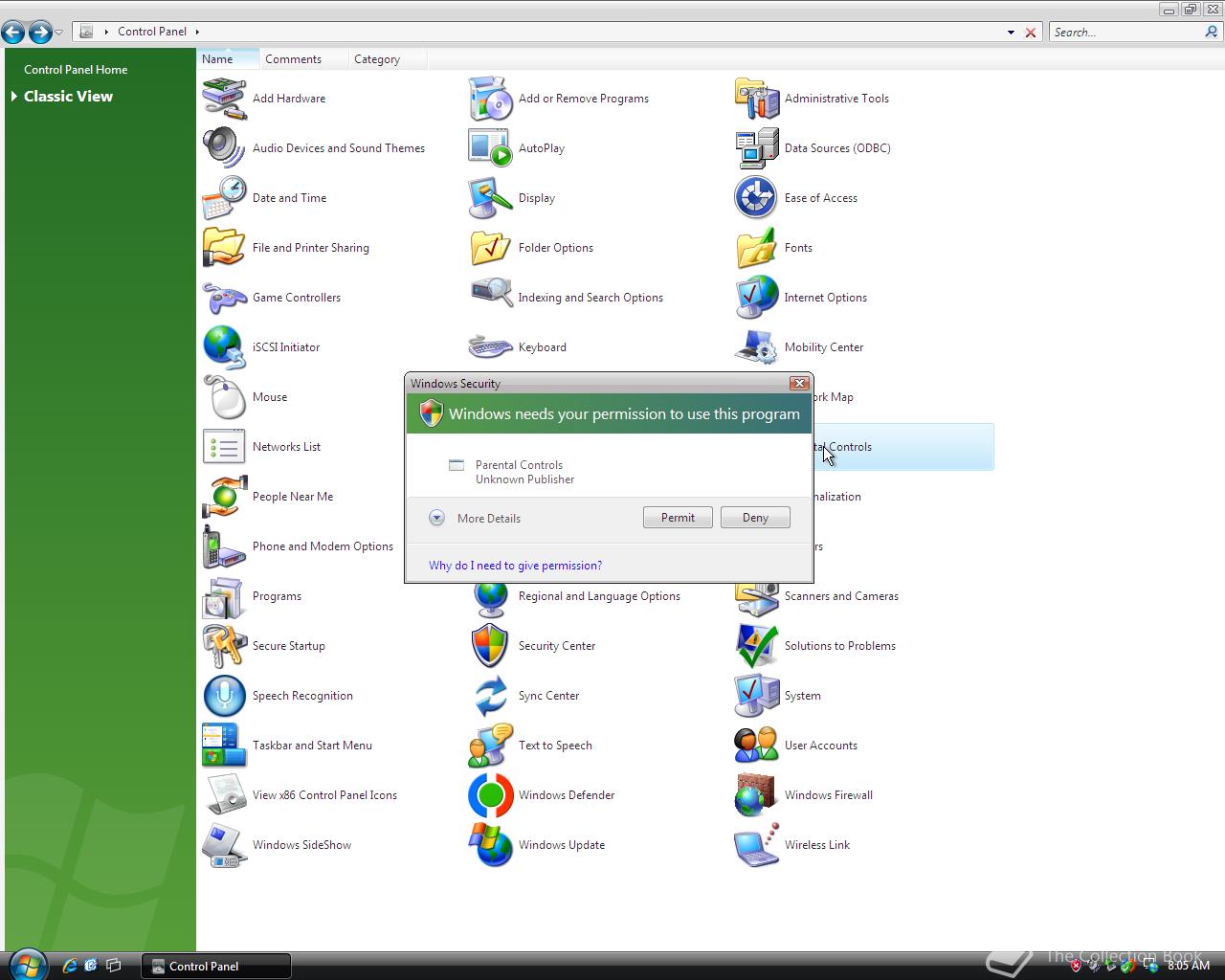
Task: Open the Ease of Access icon
Action: (757, 198)
